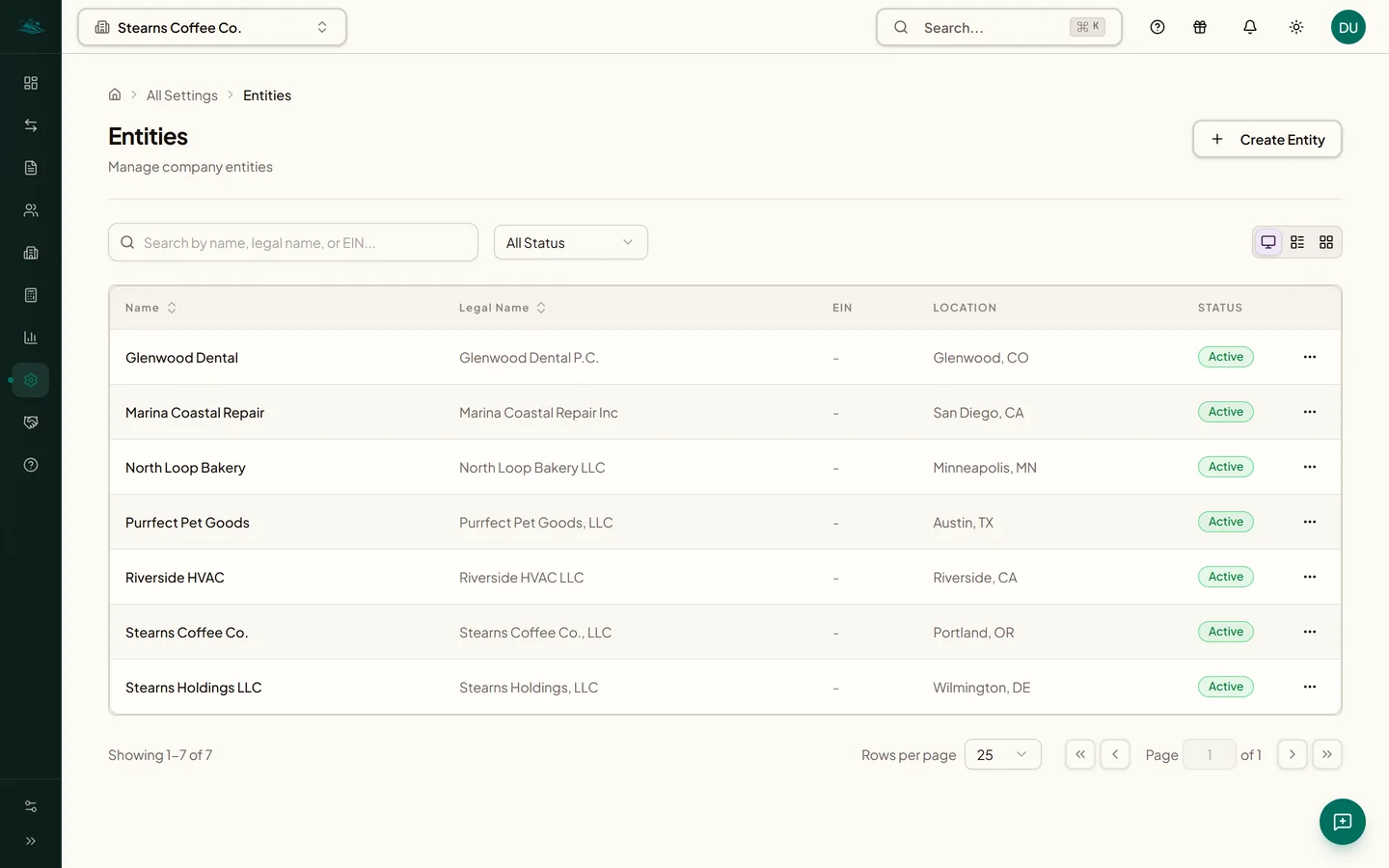Open the sliders preferences icon at sidebar bottom
The image size is (1389, 868).
coord(31,806)
